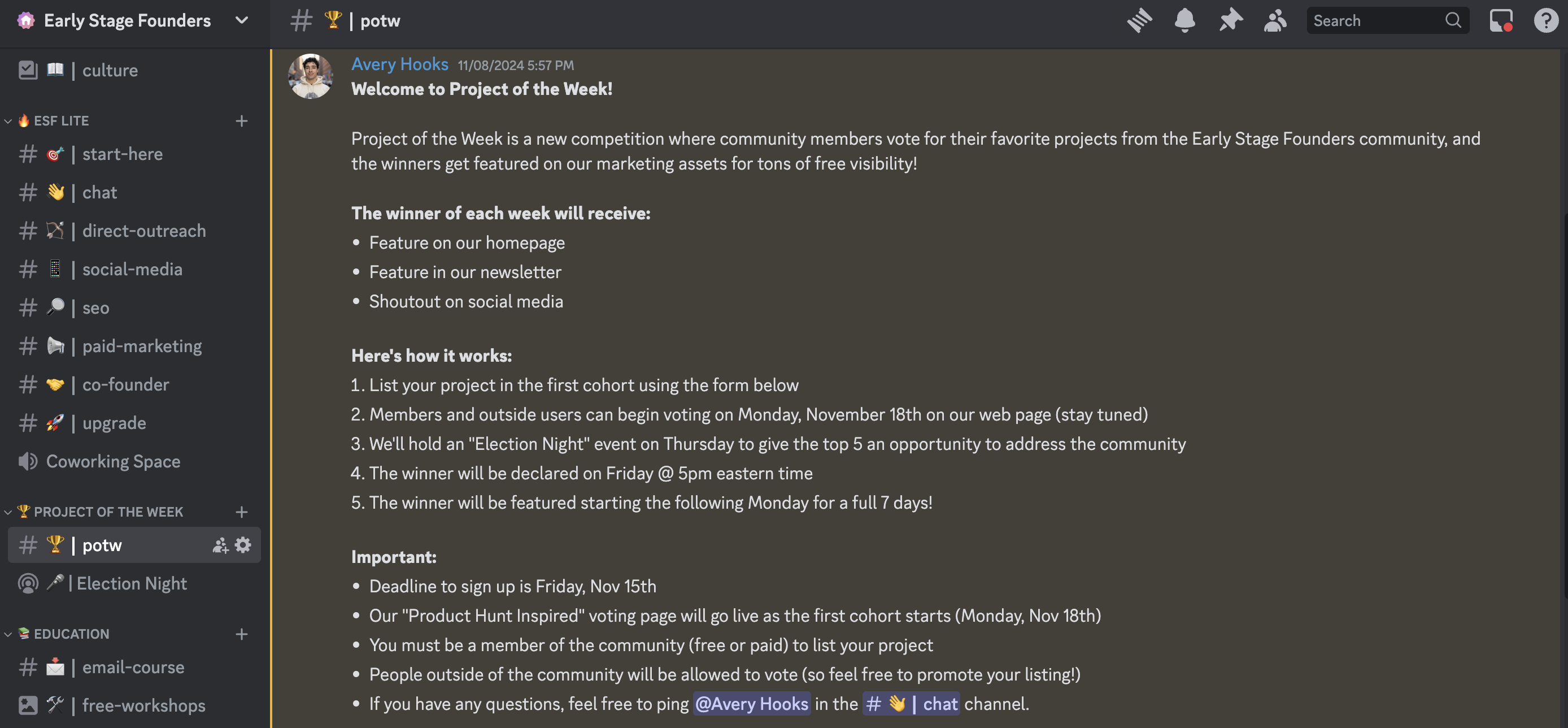Click the @Avery Hooks mention
Viewport: 1568px width, 728px height.
pyautogui.click(x=751, y=704)
